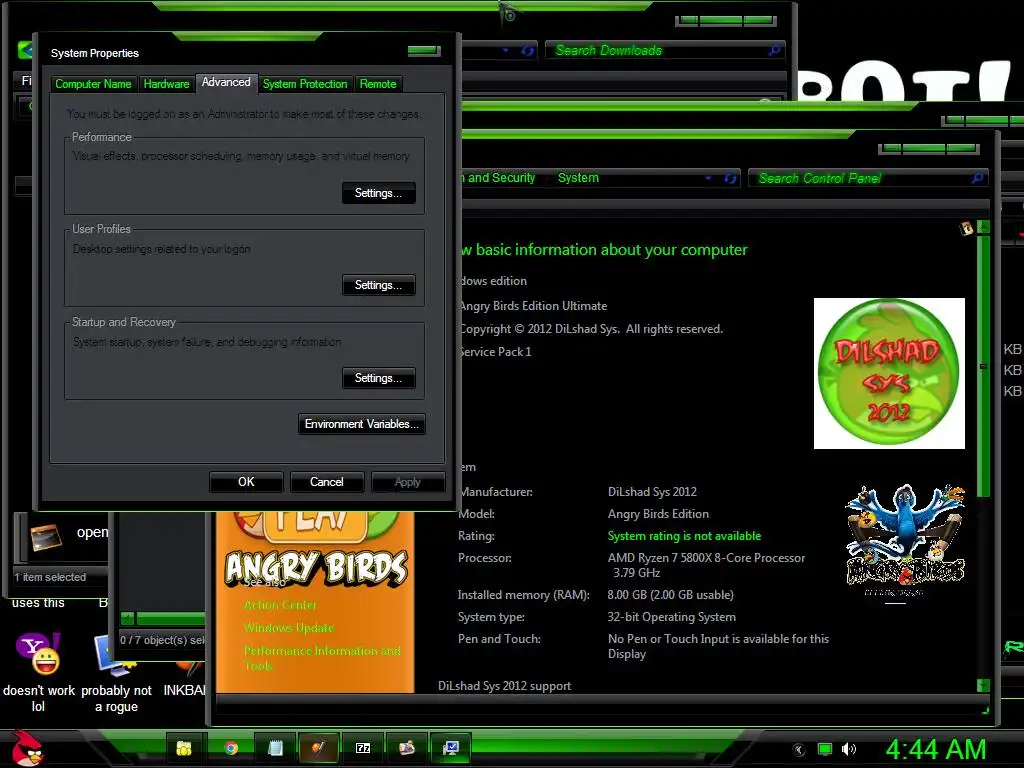The image size is (1024, 768).
Task: Switch to the Hardware tab
Action: coord(167,84)
